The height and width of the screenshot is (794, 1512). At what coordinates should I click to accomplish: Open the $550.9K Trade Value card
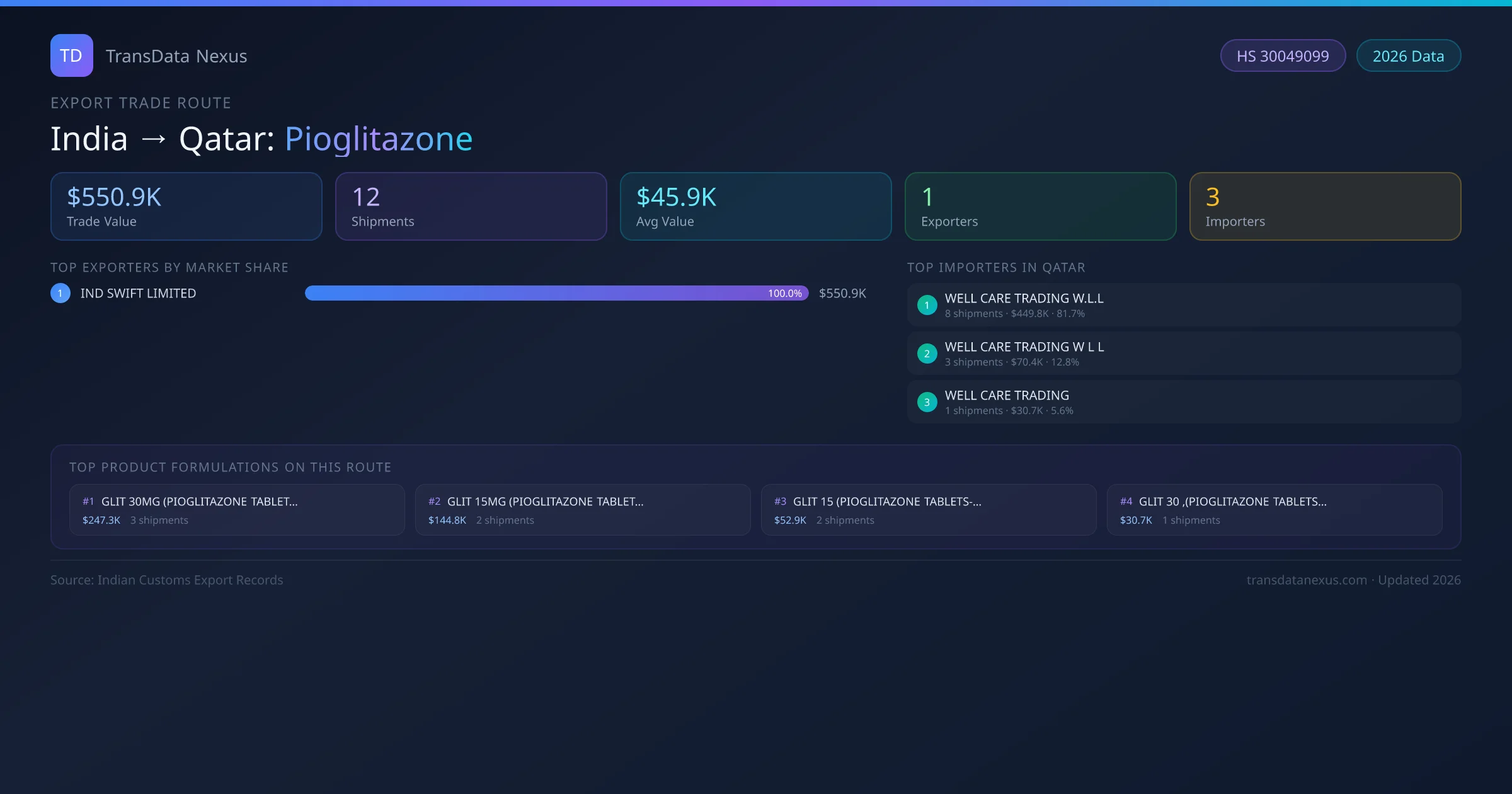[186, 207]
